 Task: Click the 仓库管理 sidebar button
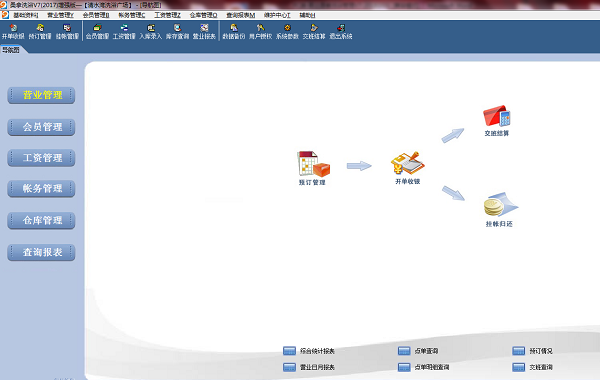41,220
